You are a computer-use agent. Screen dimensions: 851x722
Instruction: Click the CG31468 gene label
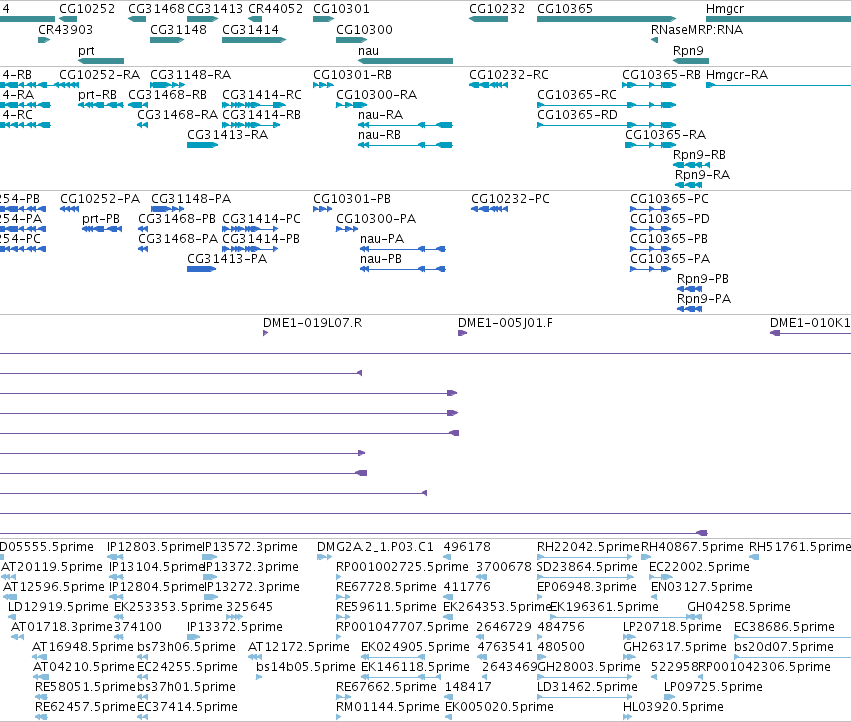(156, 9)
